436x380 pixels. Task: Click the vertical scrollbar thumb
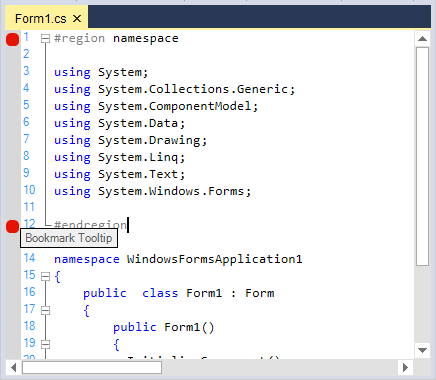(422, 156)
